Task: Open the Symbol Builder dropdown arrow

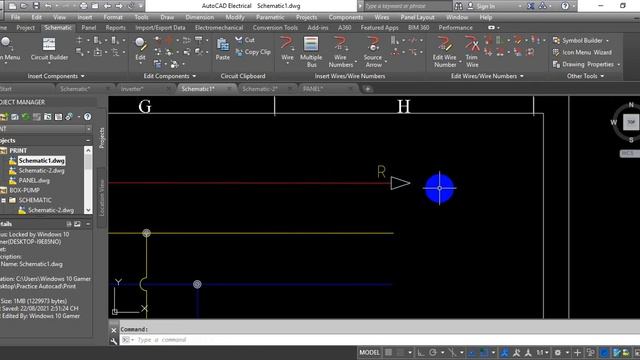Action: point(607,41)
